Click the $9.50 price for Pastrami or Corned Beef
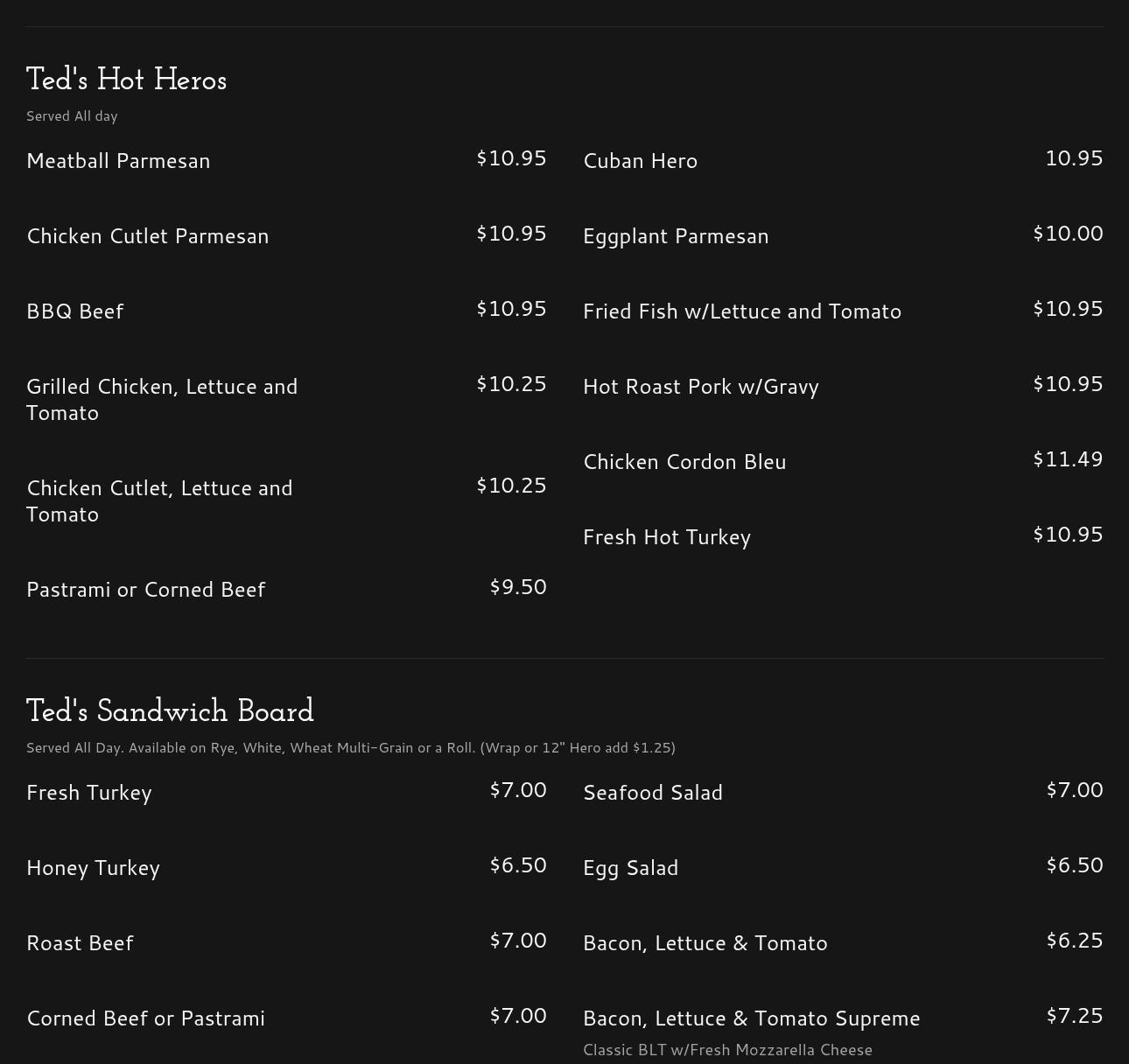 click(x=518, y=587)
